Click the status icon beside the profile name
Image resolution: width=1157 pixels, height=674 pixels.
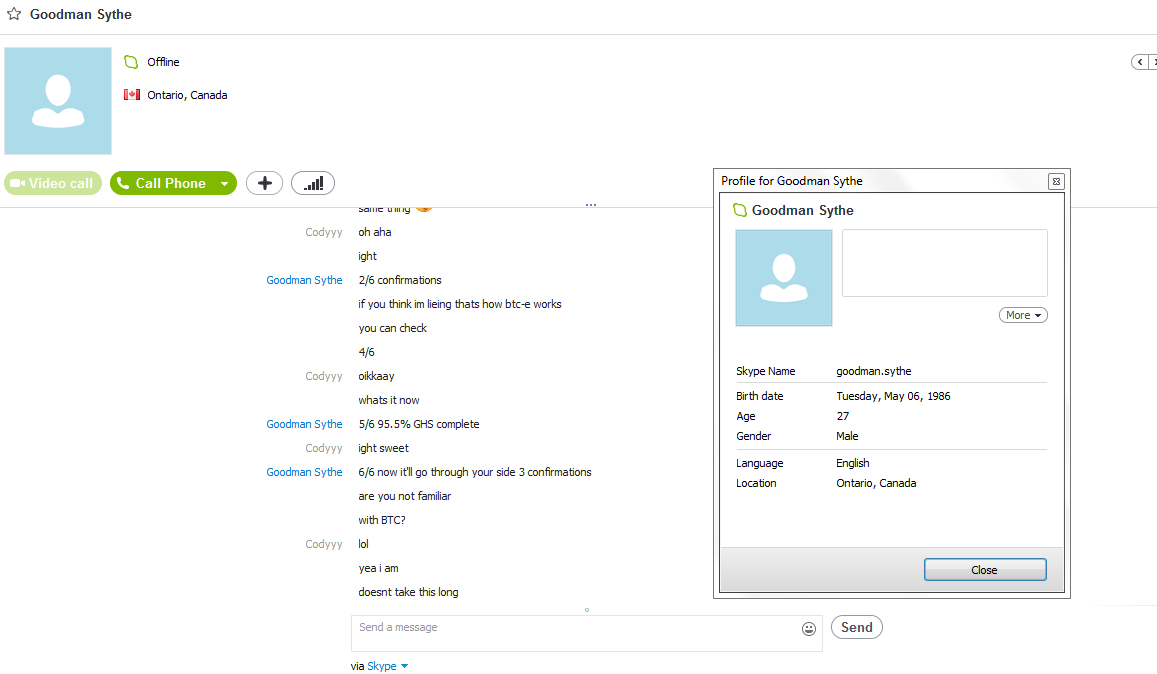pos(739,210)
